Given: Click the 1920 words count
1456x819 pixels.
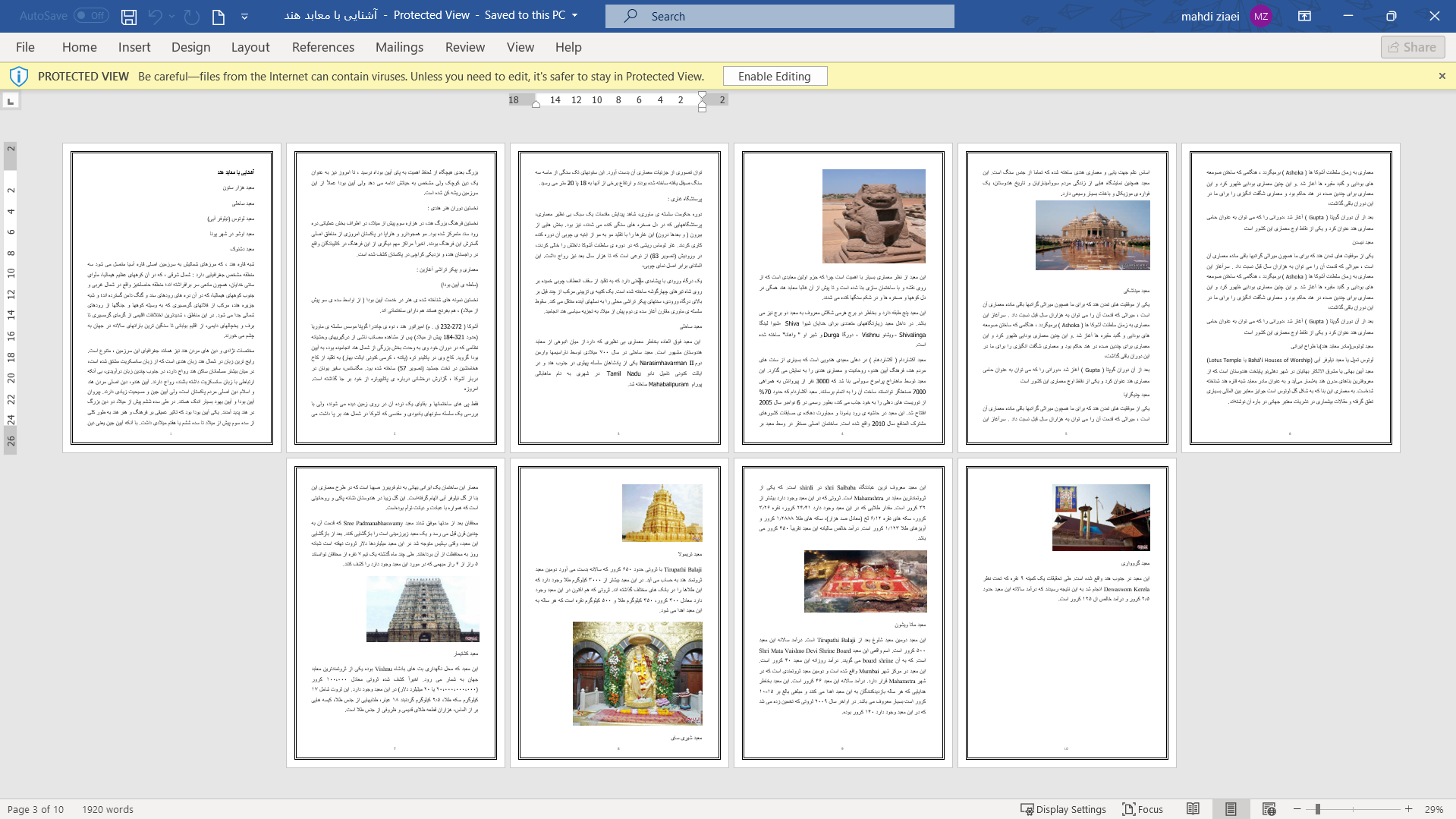Looking at the screenshot, I should (108, 809).
